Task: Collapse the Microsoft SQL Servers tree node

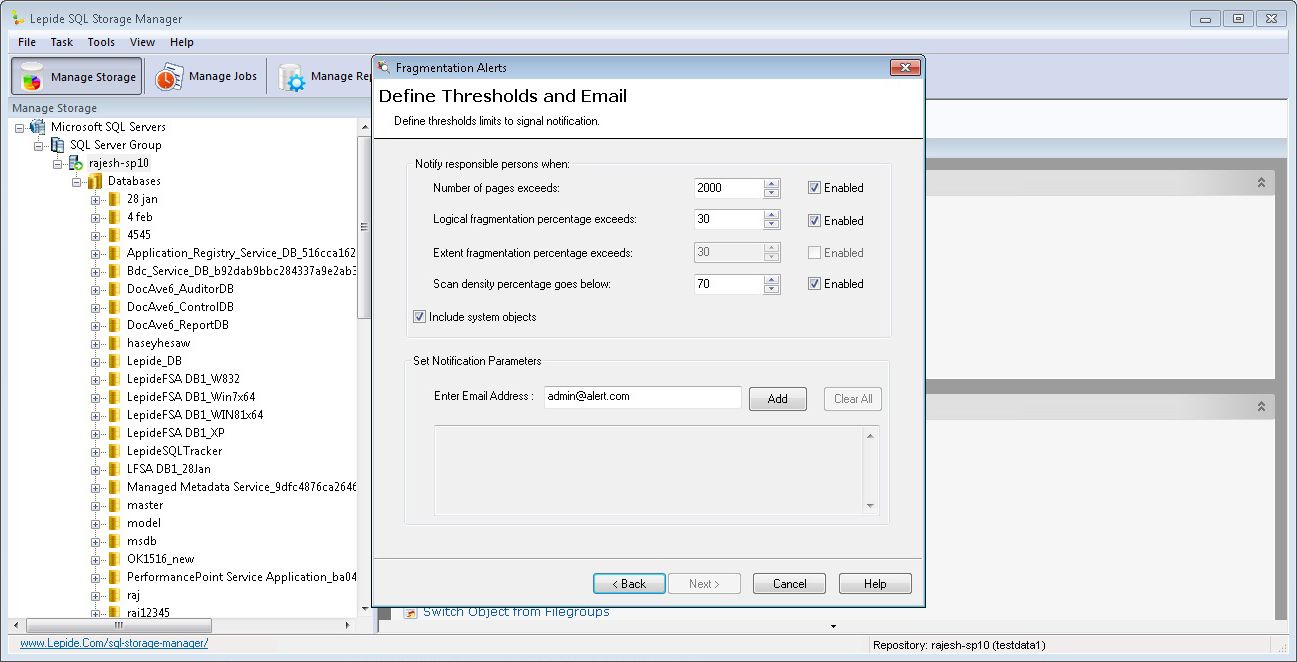Action: 20,127
